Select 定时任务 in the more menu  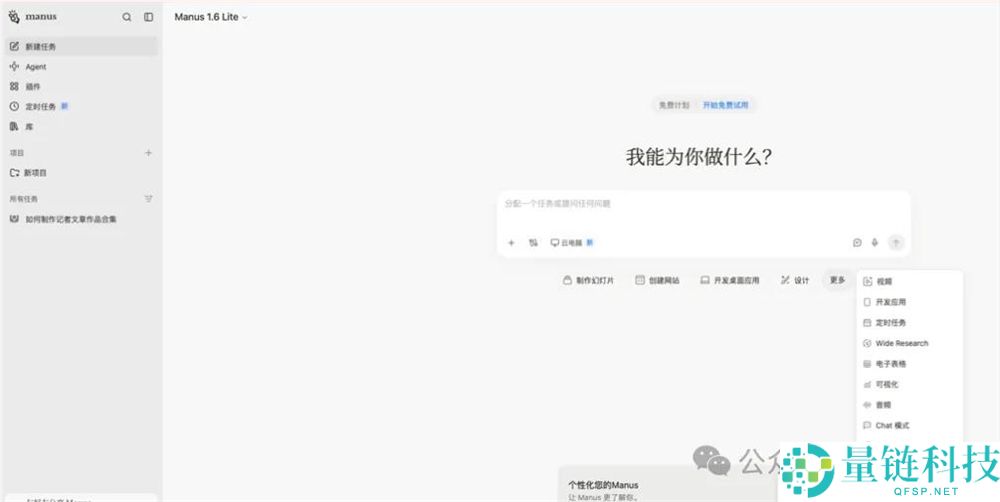coord(910,323)
